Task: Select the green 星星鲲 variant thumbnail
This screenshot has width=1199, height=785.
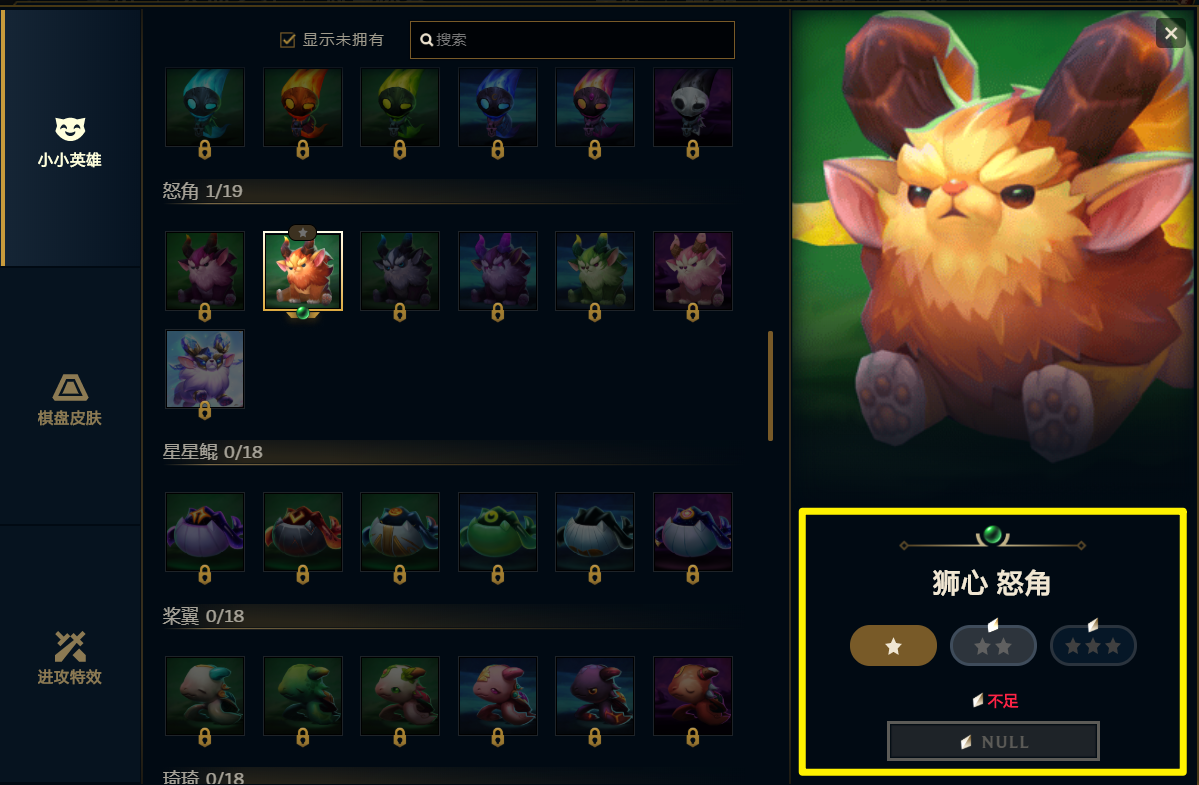Action: click(498, 532)
